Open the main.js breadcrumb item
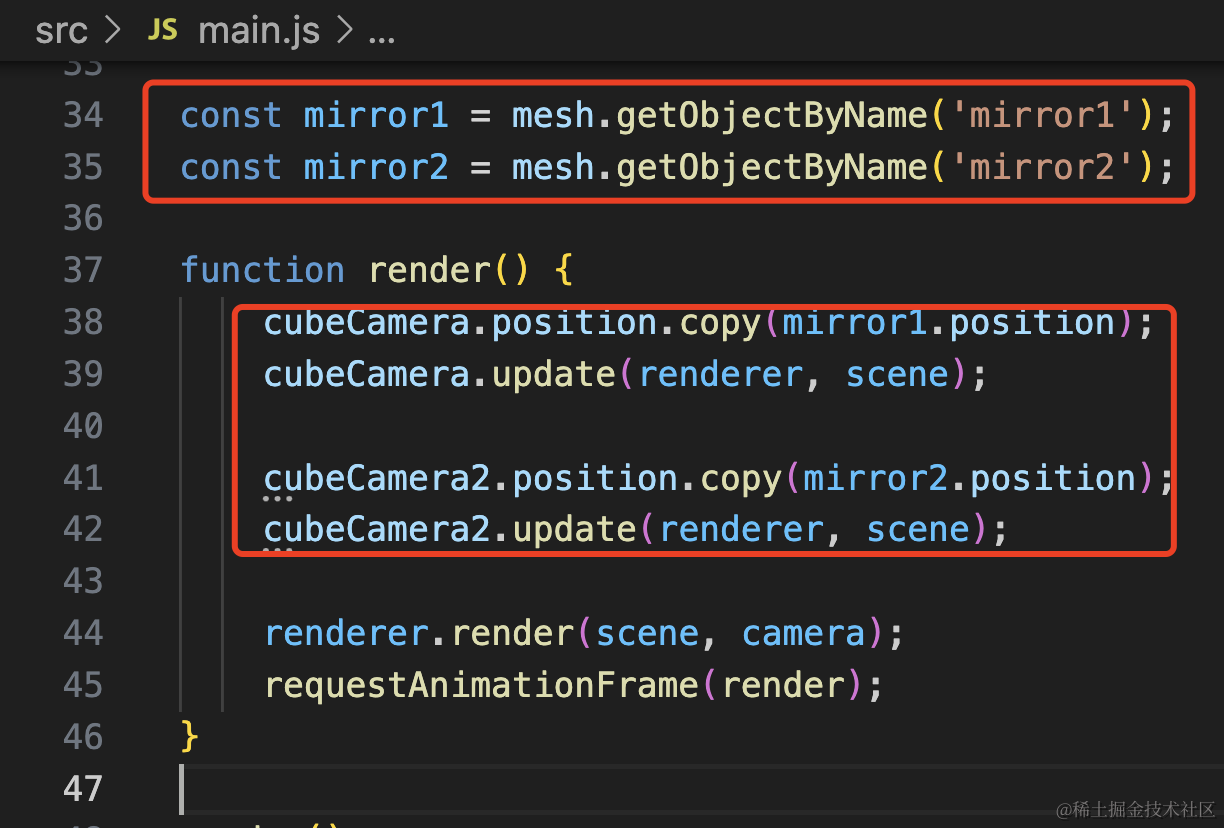The width and height of the screenshot is (1224, 828). click(x=259, y=31)
